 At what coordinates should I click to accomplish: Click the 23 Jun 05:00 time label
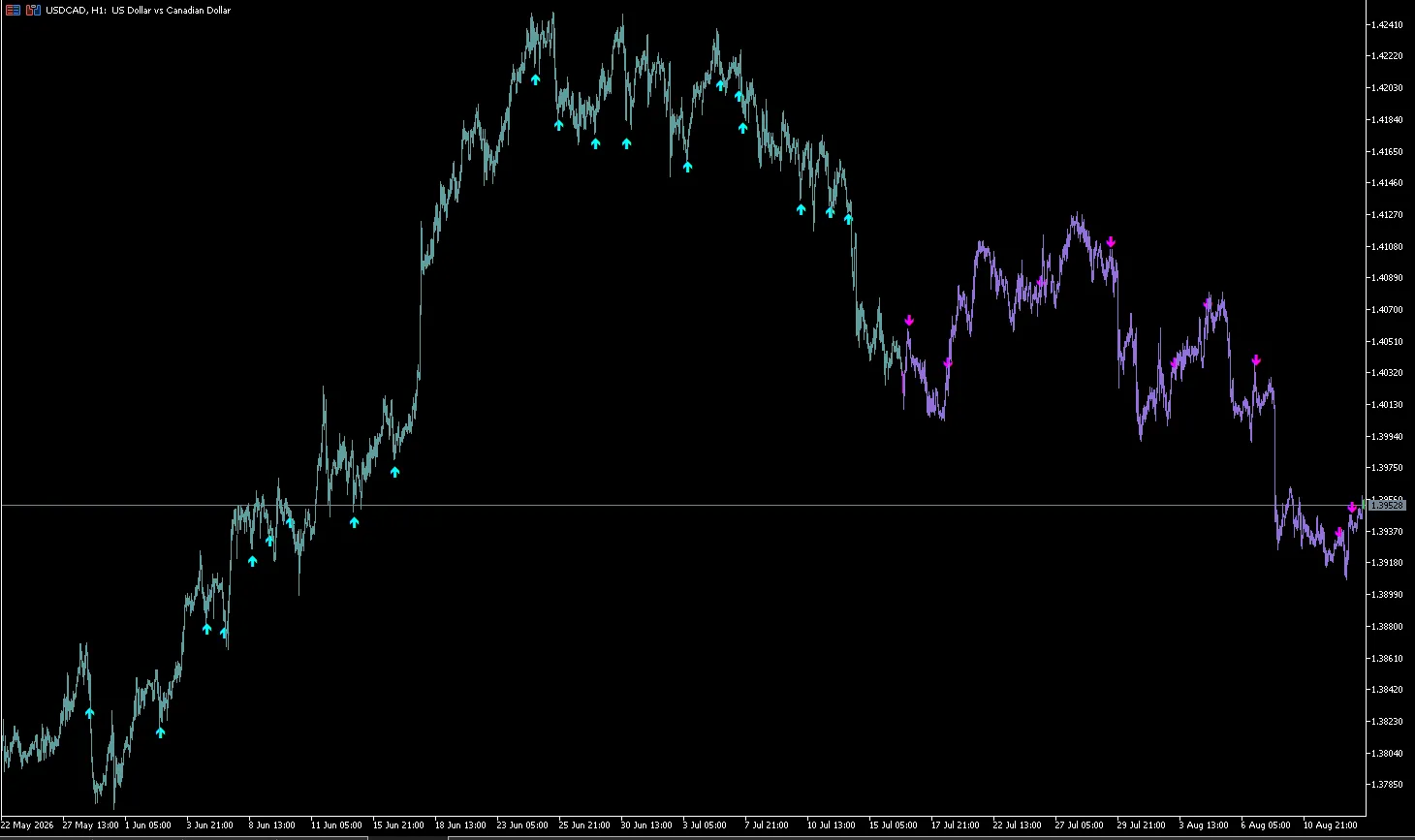(522, 825)
